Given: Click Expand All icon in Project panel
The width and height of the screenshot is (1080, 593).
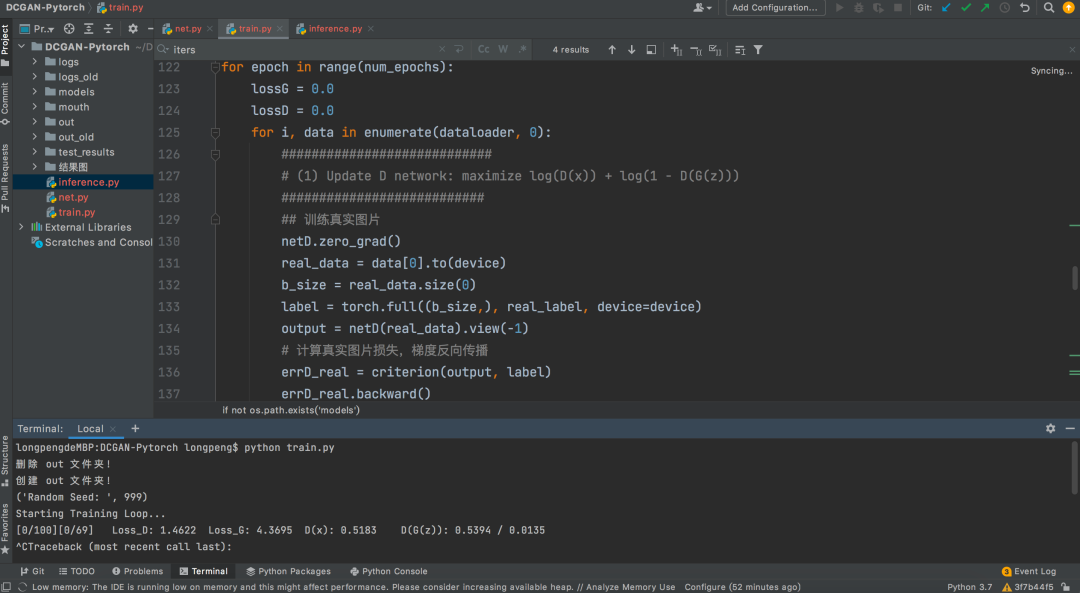Looking at the screenshot, I should pyautogui.click(x=89, y=29).
